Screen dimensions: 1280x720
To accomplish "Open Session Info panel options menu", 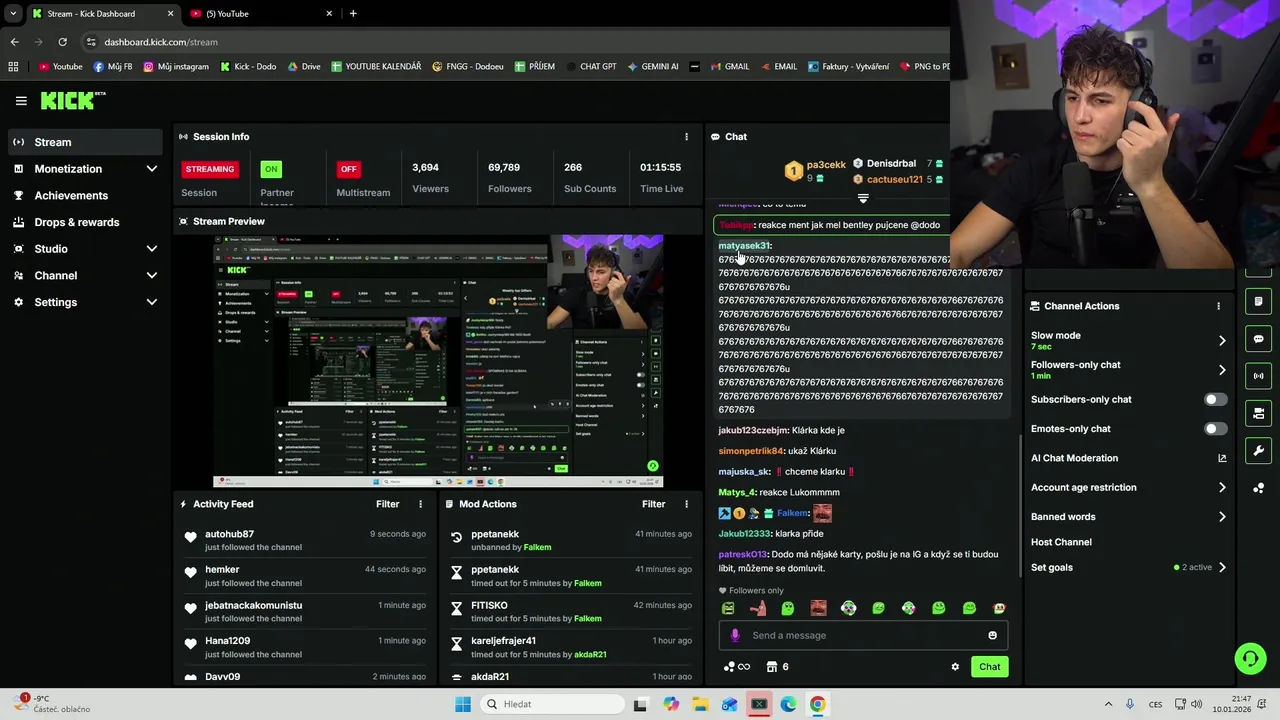I will click(686, 137).
